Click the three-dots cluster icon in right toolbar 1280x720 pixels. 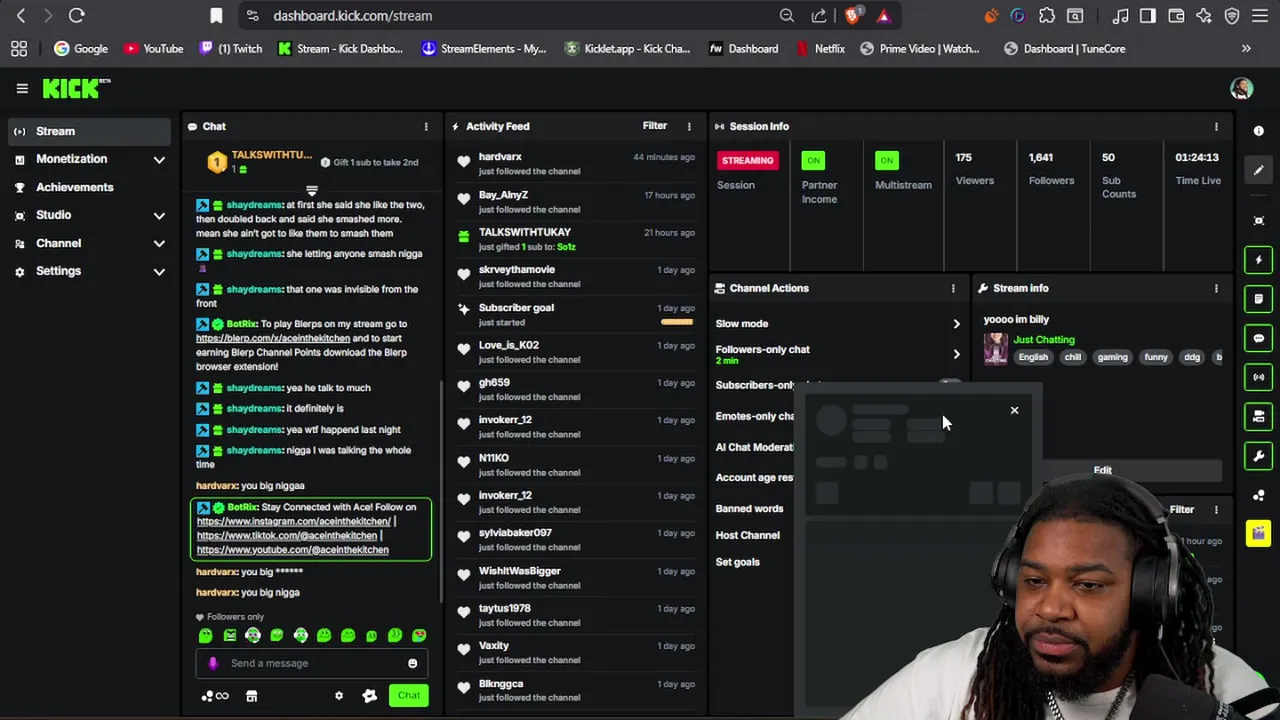[1259, 495]
